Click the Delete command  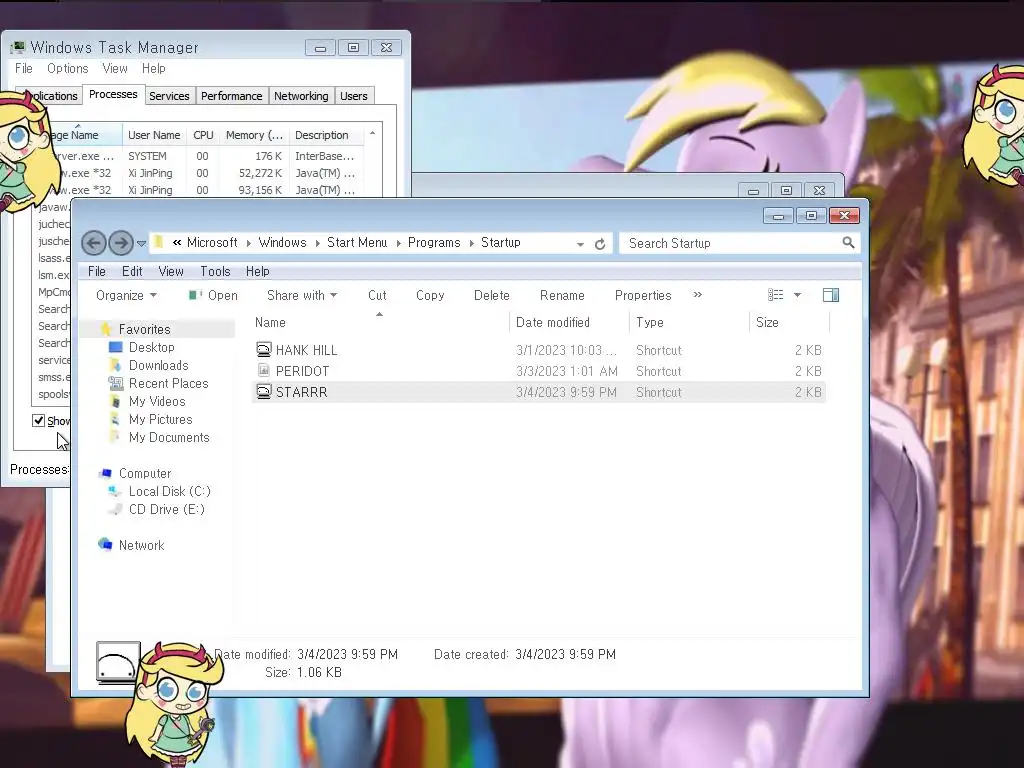(x=492, y=295)
